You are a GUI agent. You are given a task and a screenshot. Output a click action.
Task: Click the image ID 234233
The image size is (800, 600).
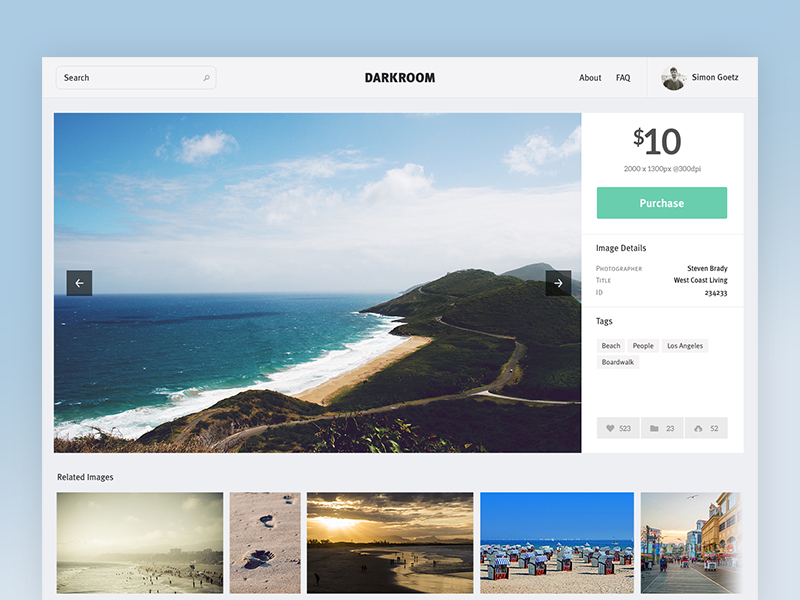(x=716, y=293)
